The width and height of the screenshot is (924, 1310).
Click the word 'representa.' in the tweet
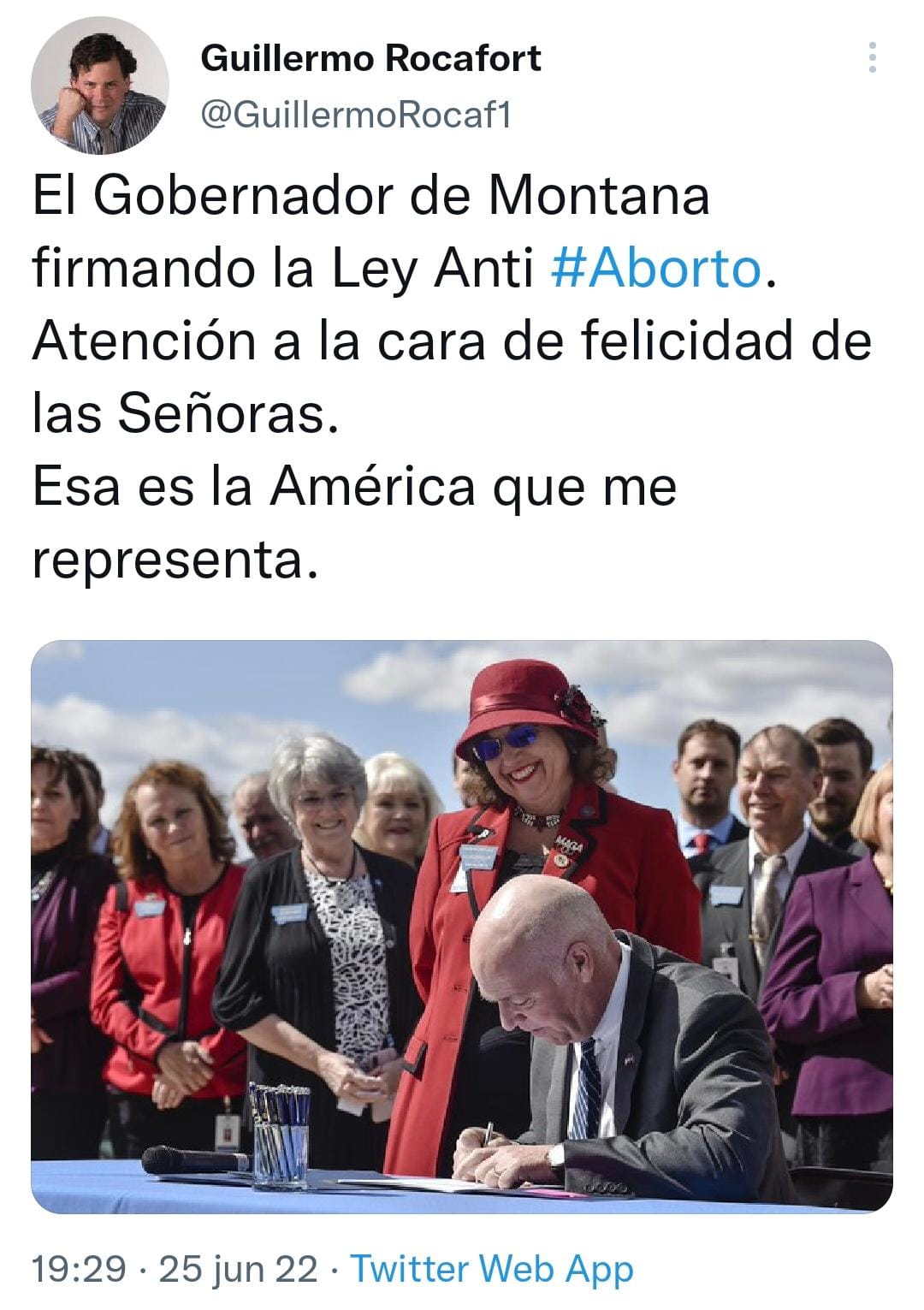coord(175,560)
